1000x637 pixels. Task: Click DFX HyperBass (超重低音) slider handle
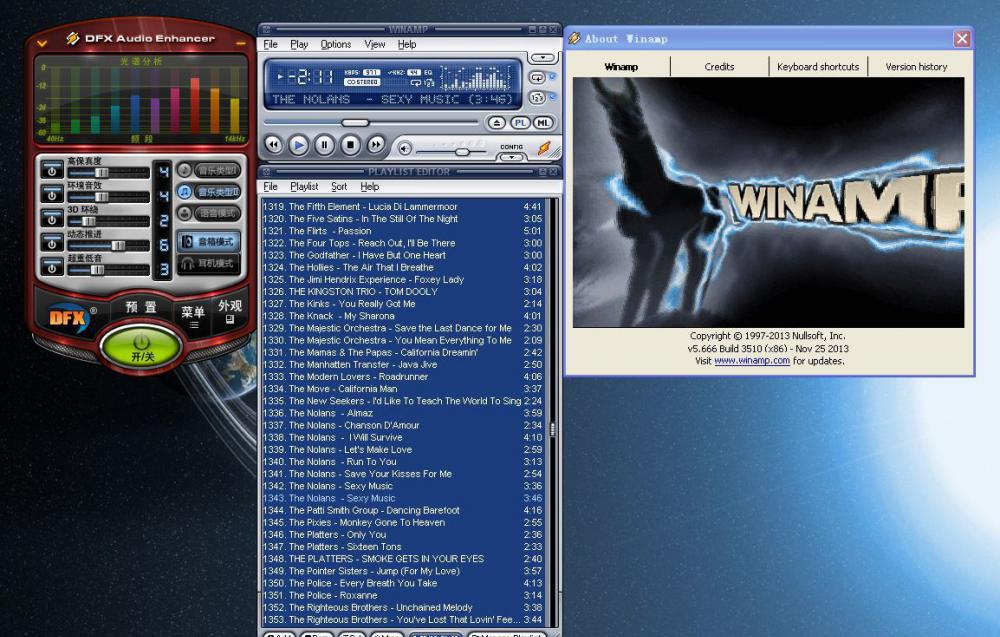coord(98,270)
